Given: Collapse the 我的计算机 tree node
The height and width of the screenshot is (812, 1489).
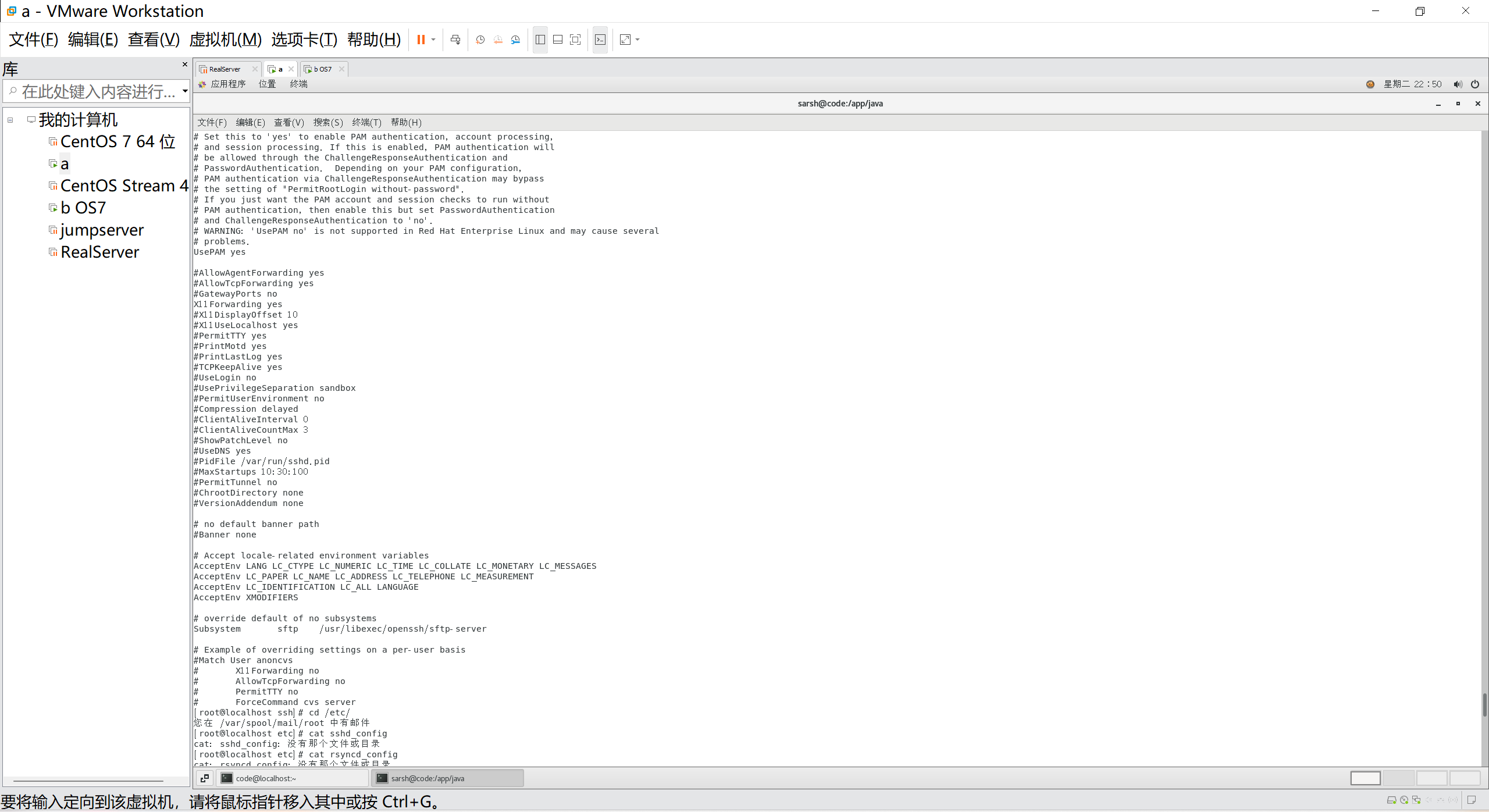Looking at the screenshot, I should tap(10, 120).
